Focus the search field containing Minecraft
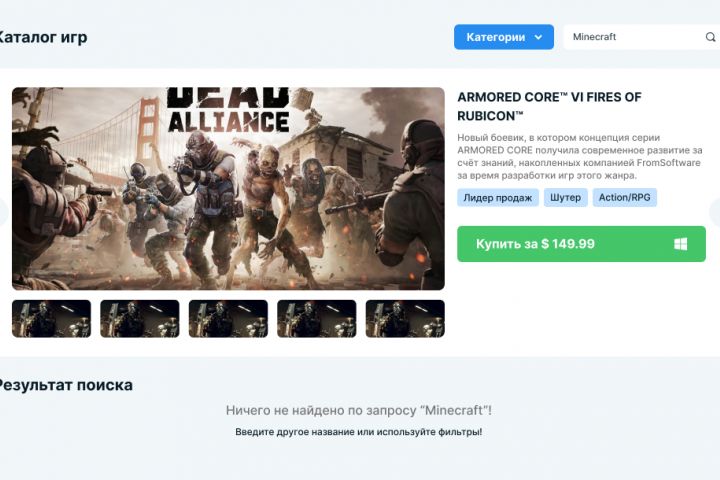The width and height of the screenshot is (720, 480). (x=641, y=37)
